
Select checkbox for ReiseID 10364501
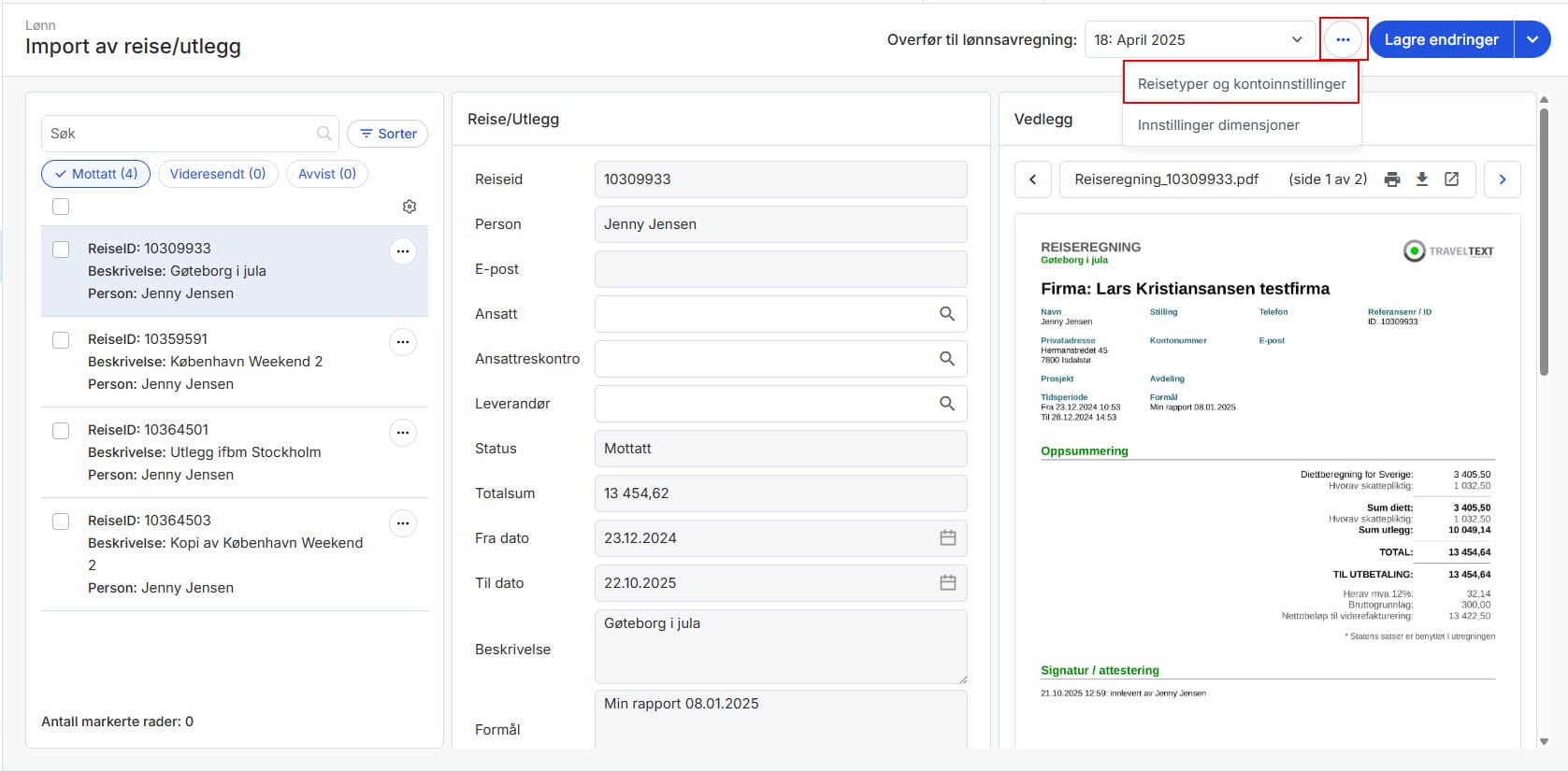pyautogui.click(x=61, y=431)
